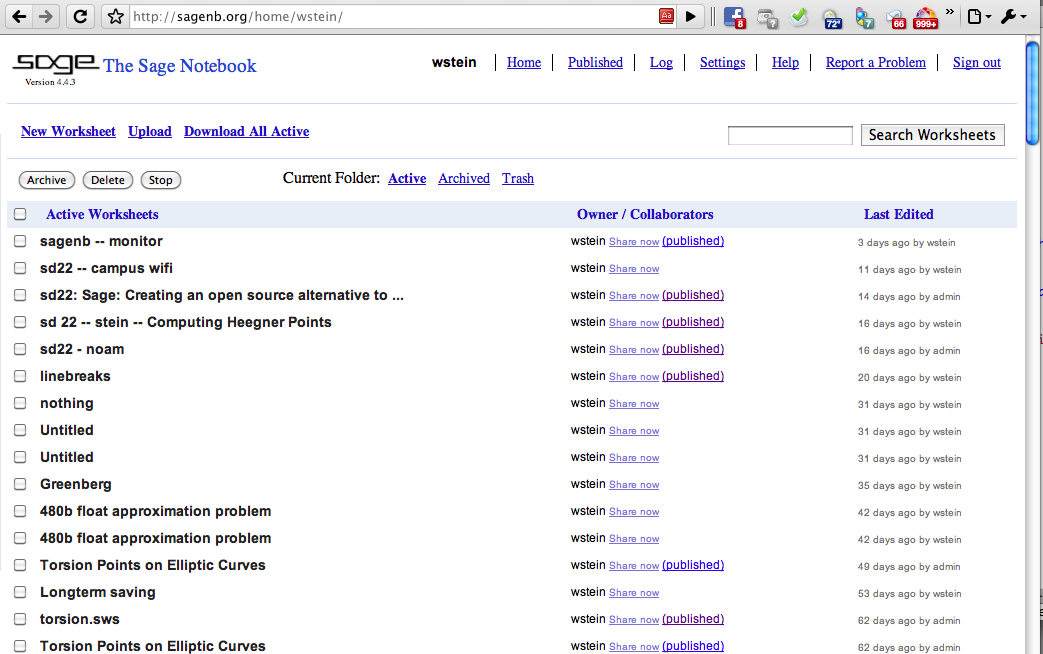The height and width of the screenshot is (654, 1043).
Task: Click the Upload link
Action: point(150,132)
